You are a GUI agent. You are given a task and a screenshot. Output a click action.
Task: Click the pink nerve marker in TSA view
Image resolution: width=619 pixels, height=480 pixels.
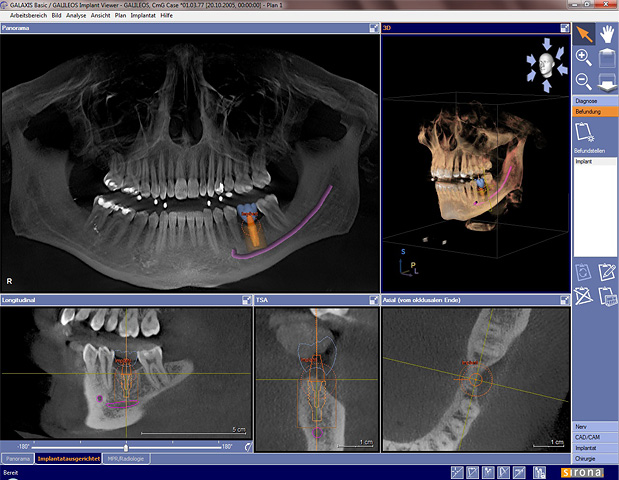317,433
